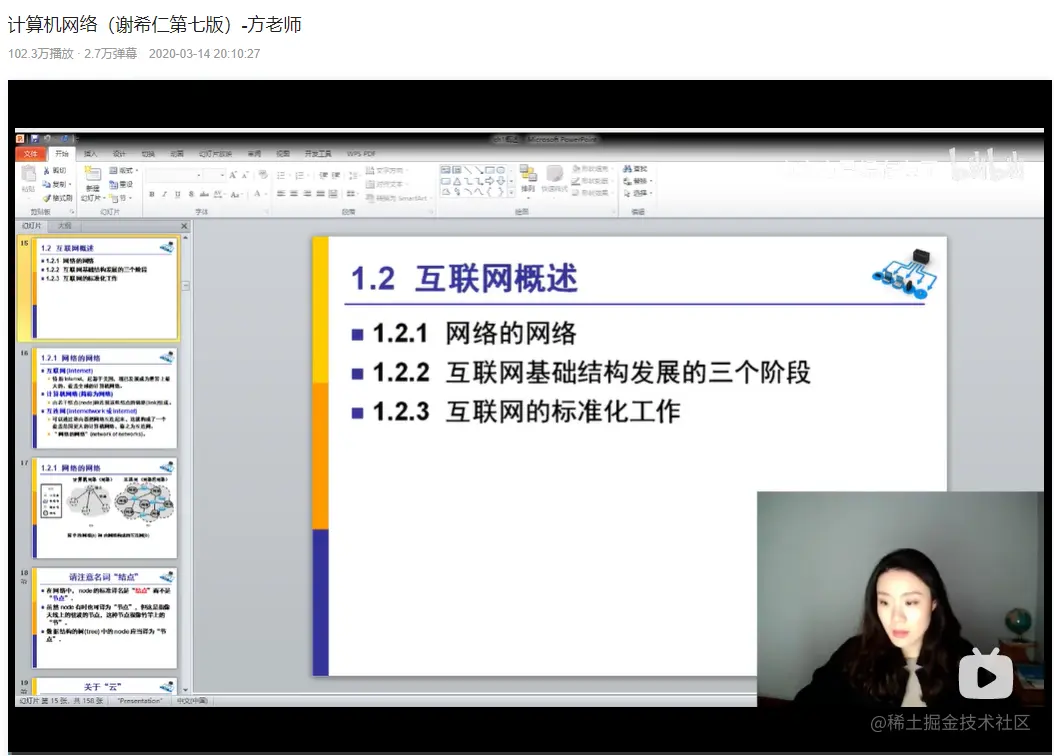
Task: Click the Save icon in quick access toolbar
Action: (35, 139)
